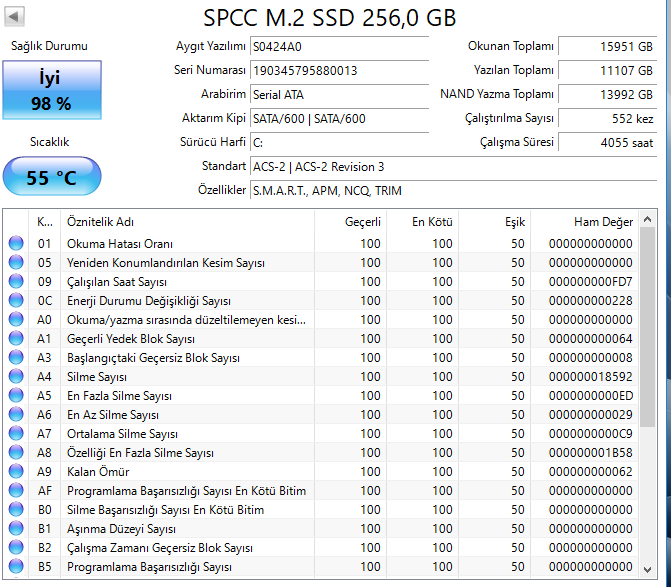Image resolution: width=671 pixels, height=587 pixels.
Task: Select the Kalan Ömür attribute name
Action: pos(98,471)
